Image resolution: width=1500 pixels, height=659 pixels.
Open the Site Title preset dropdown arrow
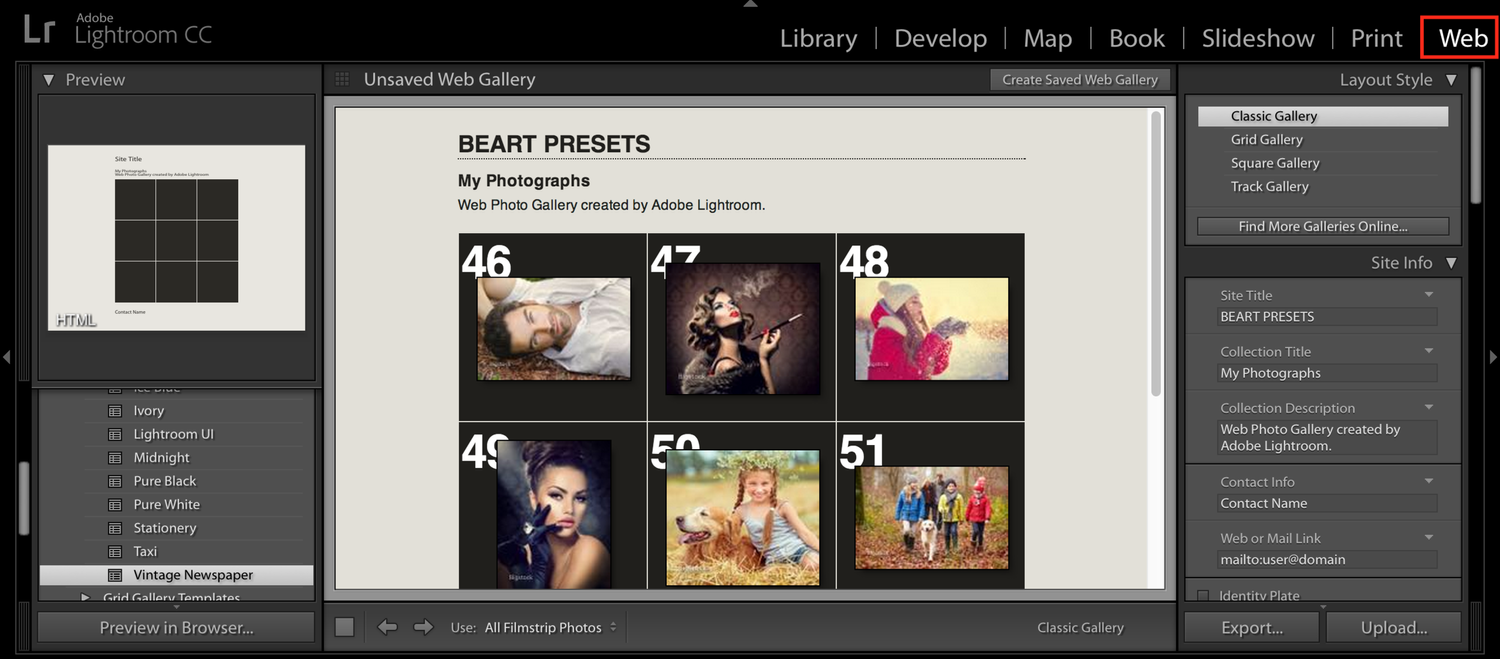1430,294
